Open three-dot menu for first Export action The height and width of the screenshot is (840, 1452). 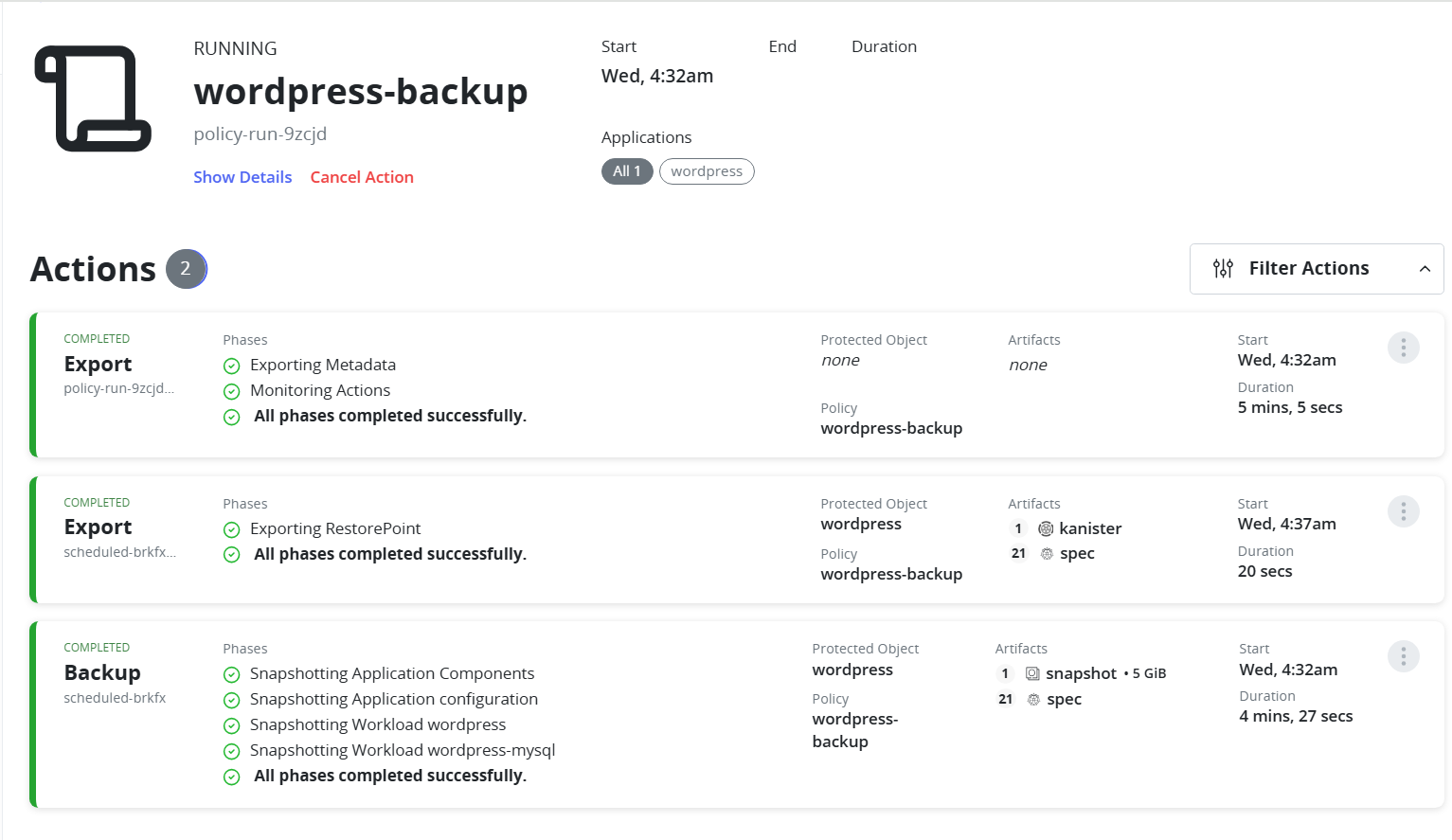[1403, 348]
